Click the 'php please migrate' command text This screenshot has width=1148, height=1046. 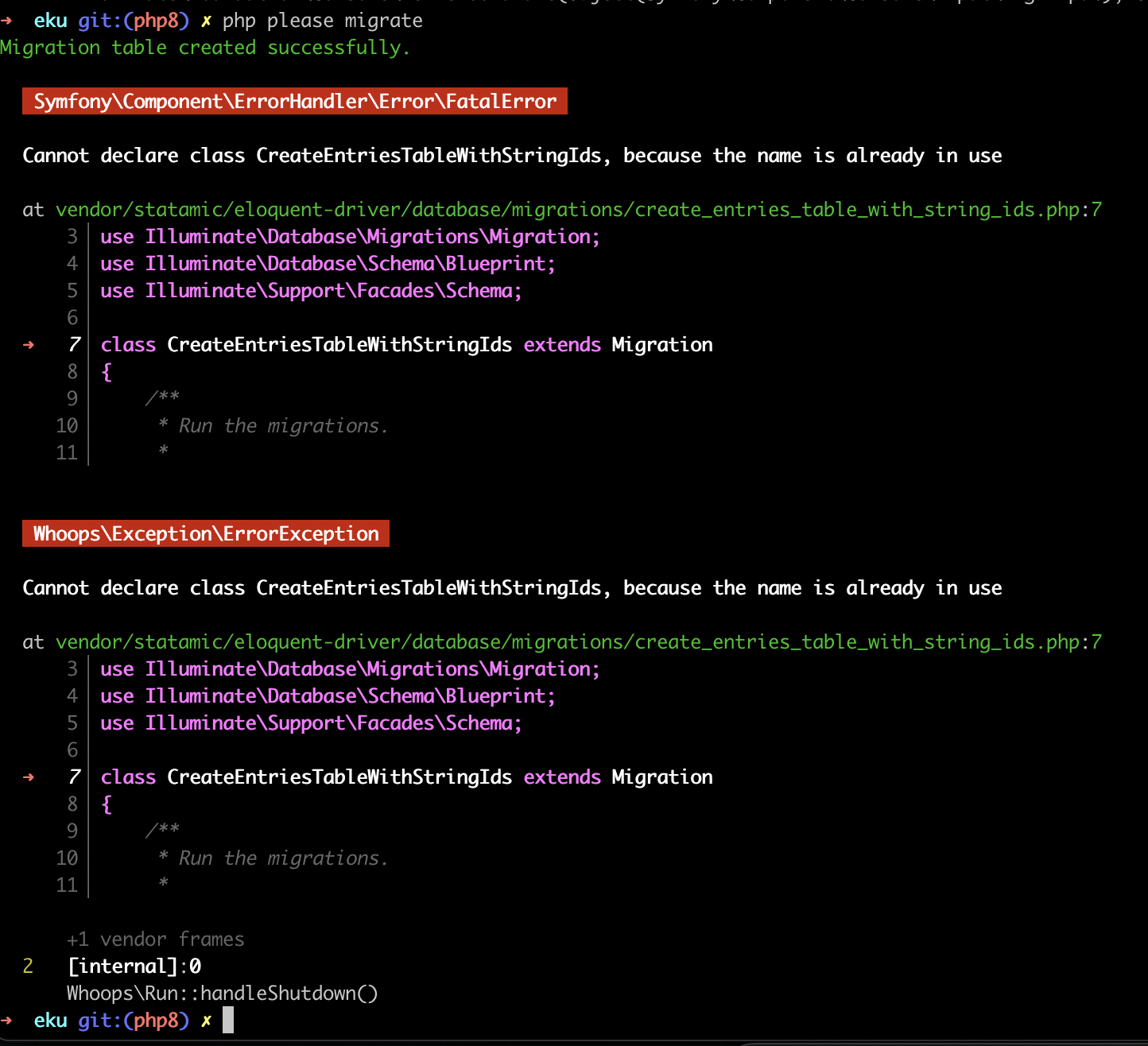point(322,21)
